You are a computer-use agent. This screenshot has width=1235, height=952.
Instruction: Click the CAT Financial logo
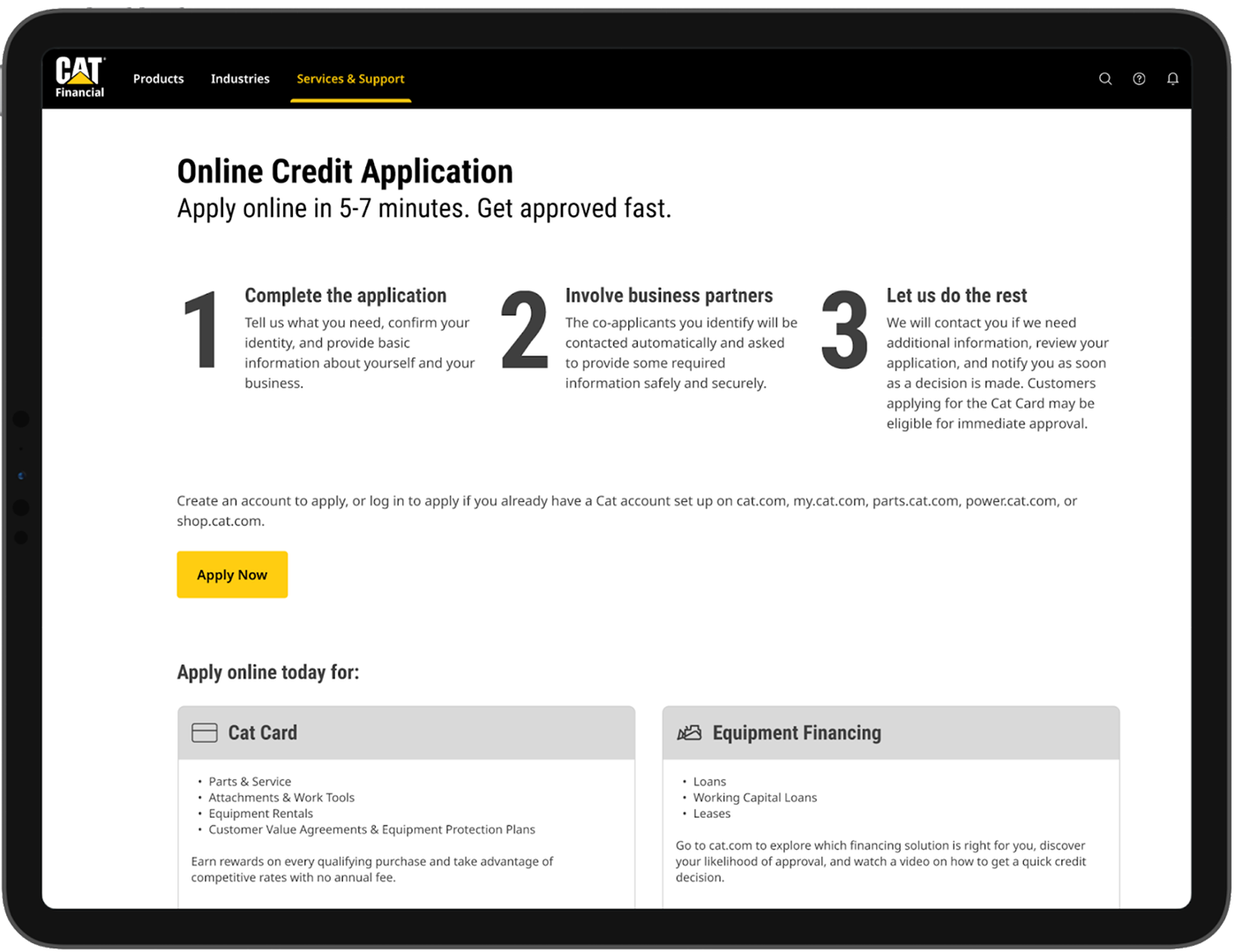[79, 78]
